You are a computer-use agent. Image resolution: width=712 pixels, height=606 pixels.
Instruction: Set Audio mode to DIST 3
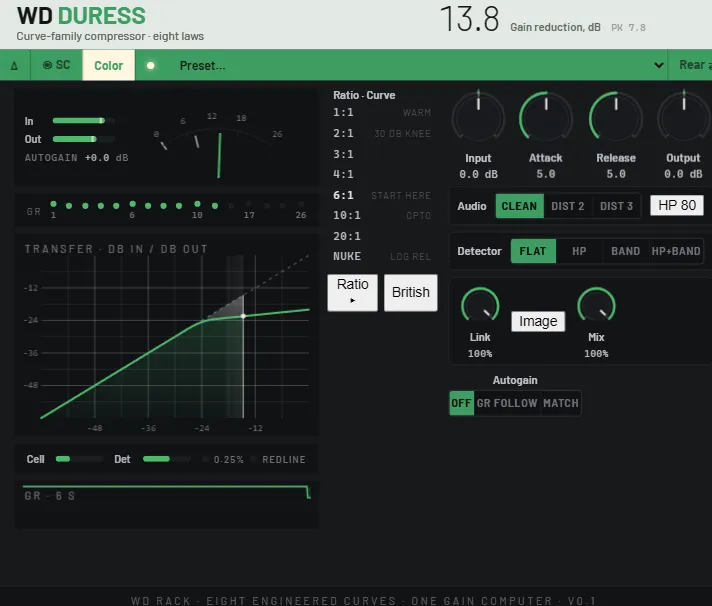(x=616, y=206)
